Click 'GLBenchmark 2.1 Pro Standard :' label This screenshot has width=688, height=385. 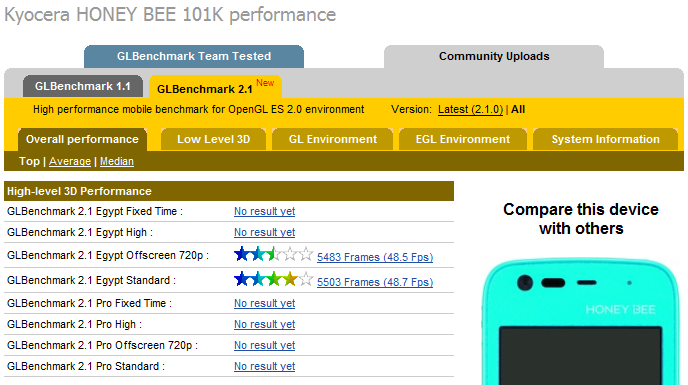(86, 366)
